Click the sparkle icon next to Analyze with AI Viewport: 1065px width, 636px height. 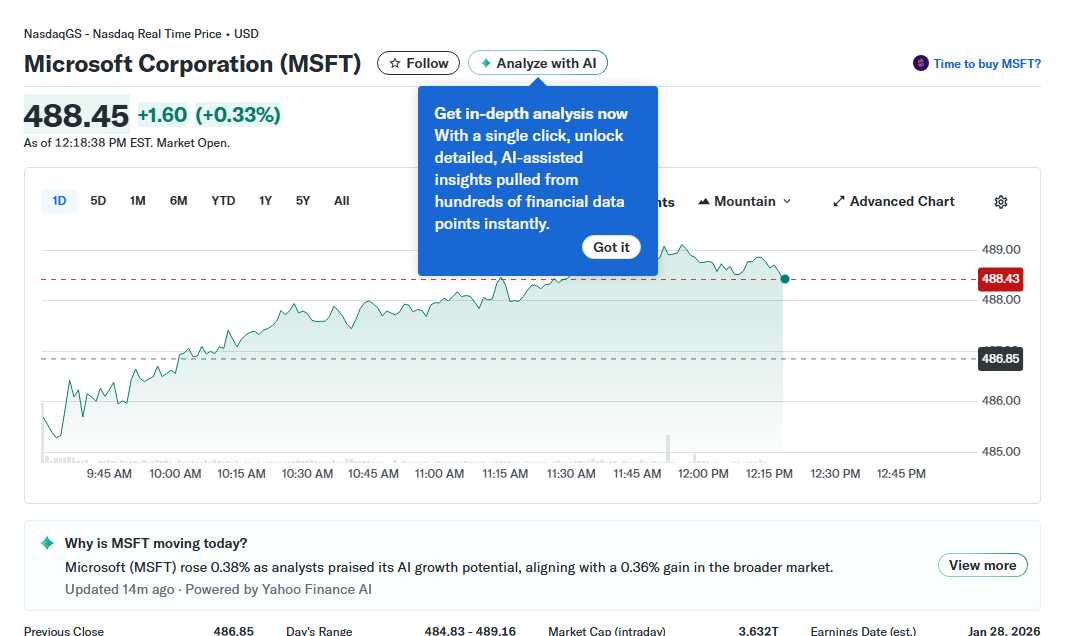click(486, 62)
